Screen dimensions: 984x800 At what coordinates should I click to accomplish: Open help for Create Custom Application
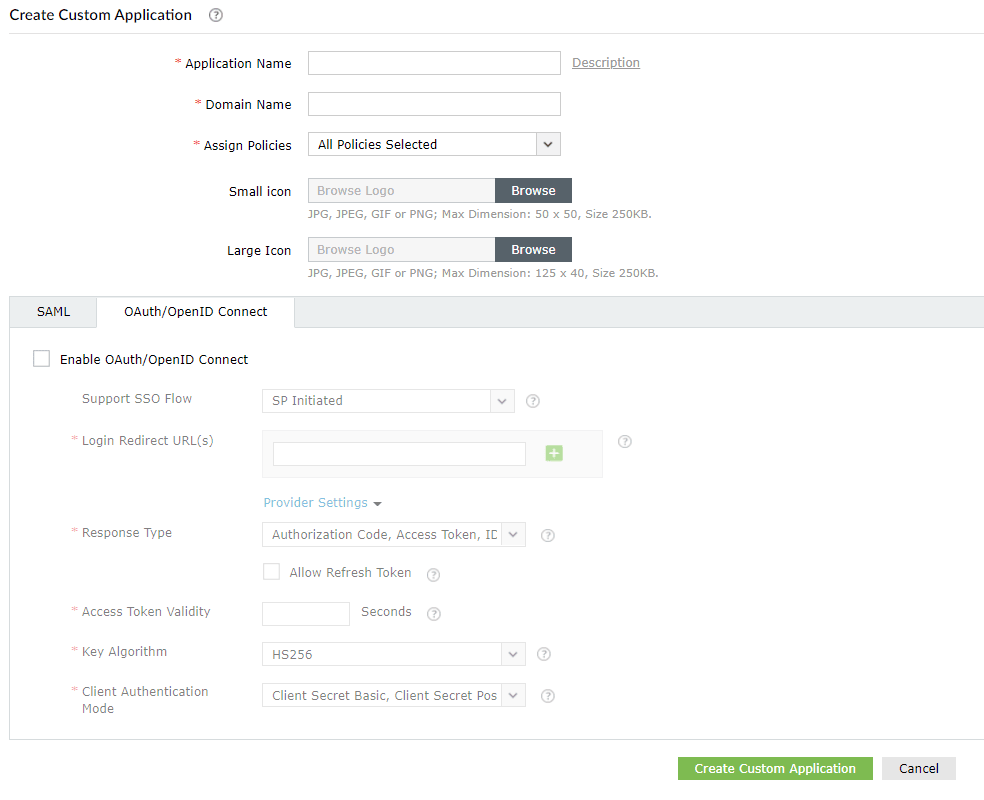click(x=215, y=15)
